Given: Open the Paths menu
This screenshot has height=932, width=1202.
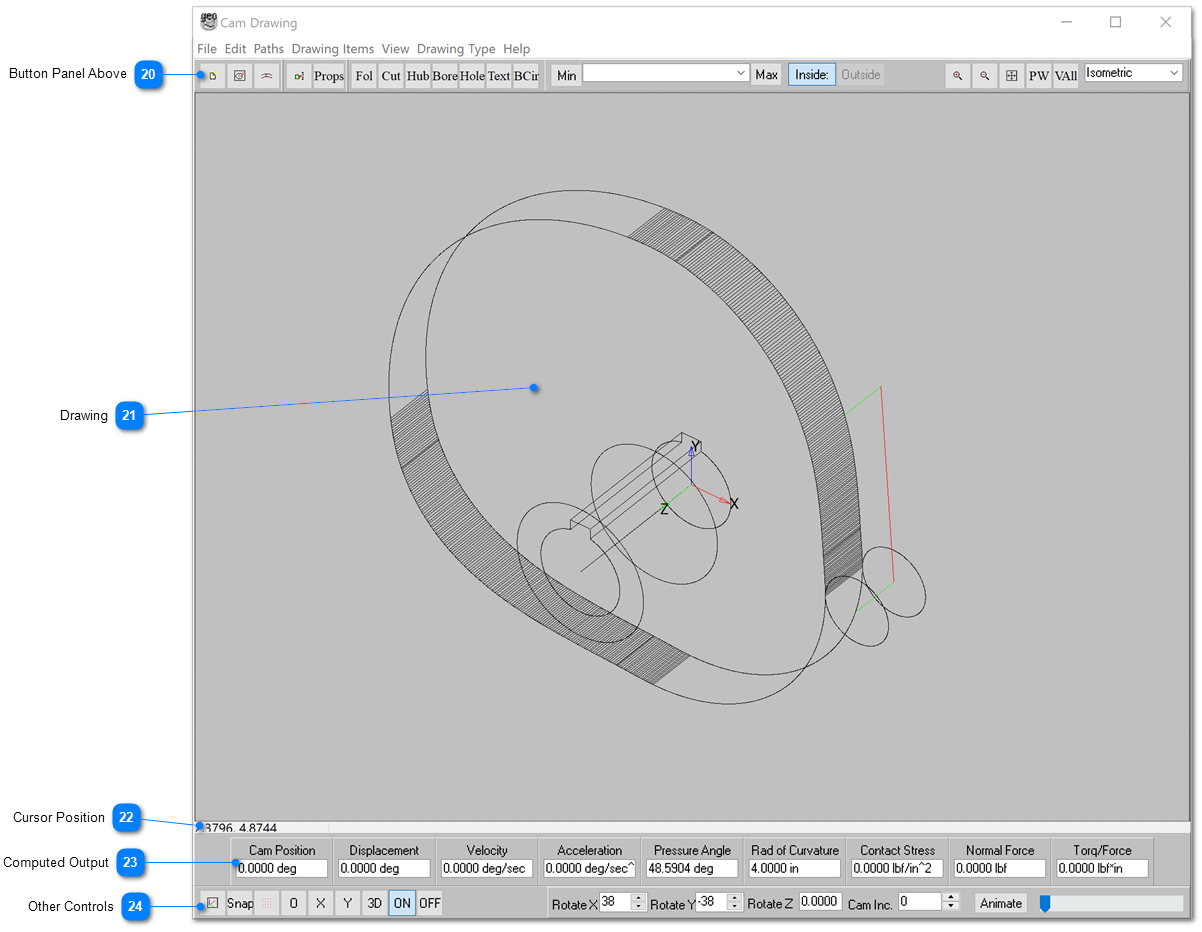Looking at the screenshot, I should [268, 49].
